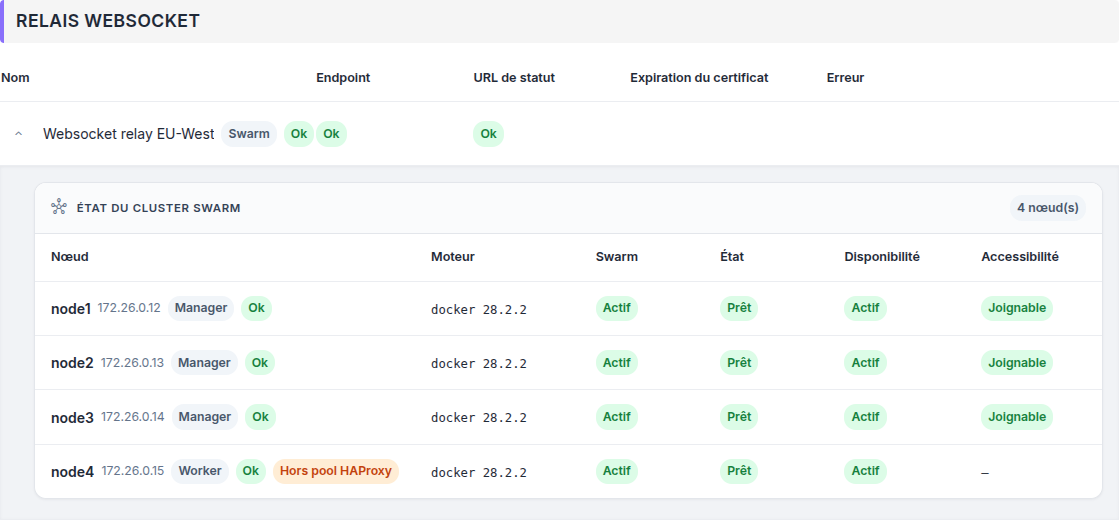Viewport: 1119px width, 521px height.
Task: Click node3 Disponibilité Actif badge
Action: coord(865,417)
